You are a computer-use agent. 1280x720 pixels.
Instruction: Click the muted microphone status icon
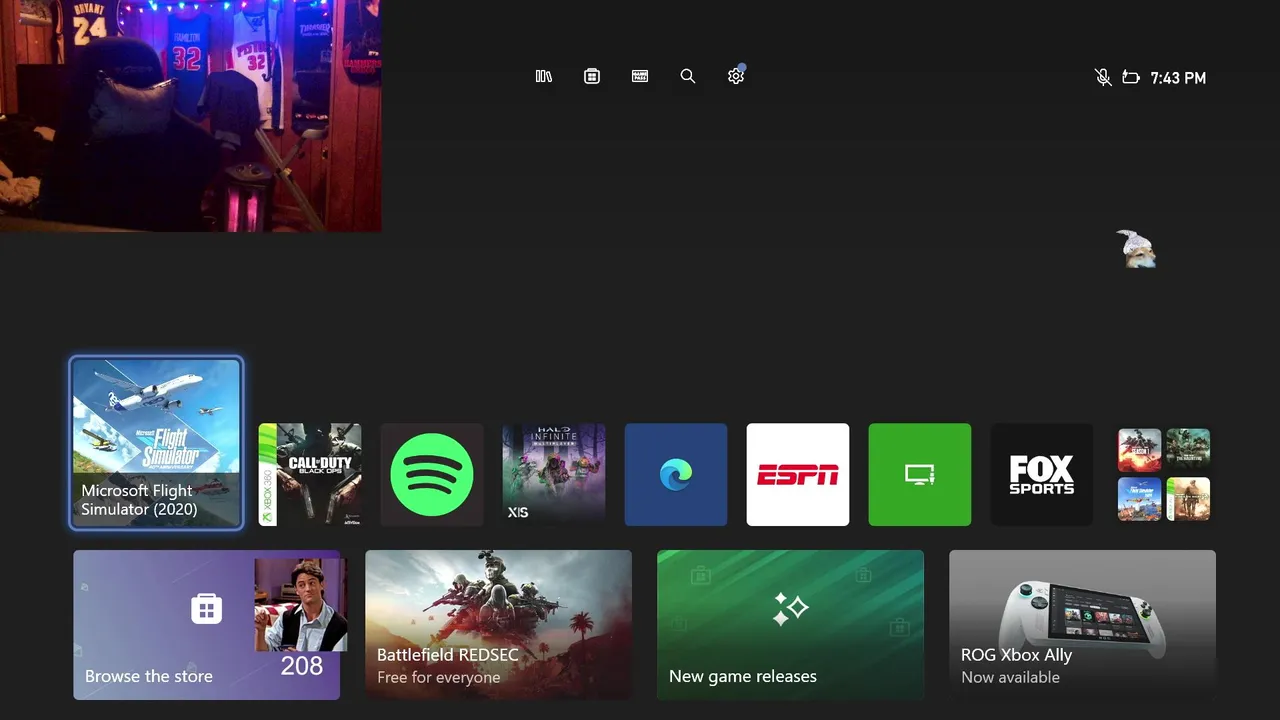[x=1103, y=77]
